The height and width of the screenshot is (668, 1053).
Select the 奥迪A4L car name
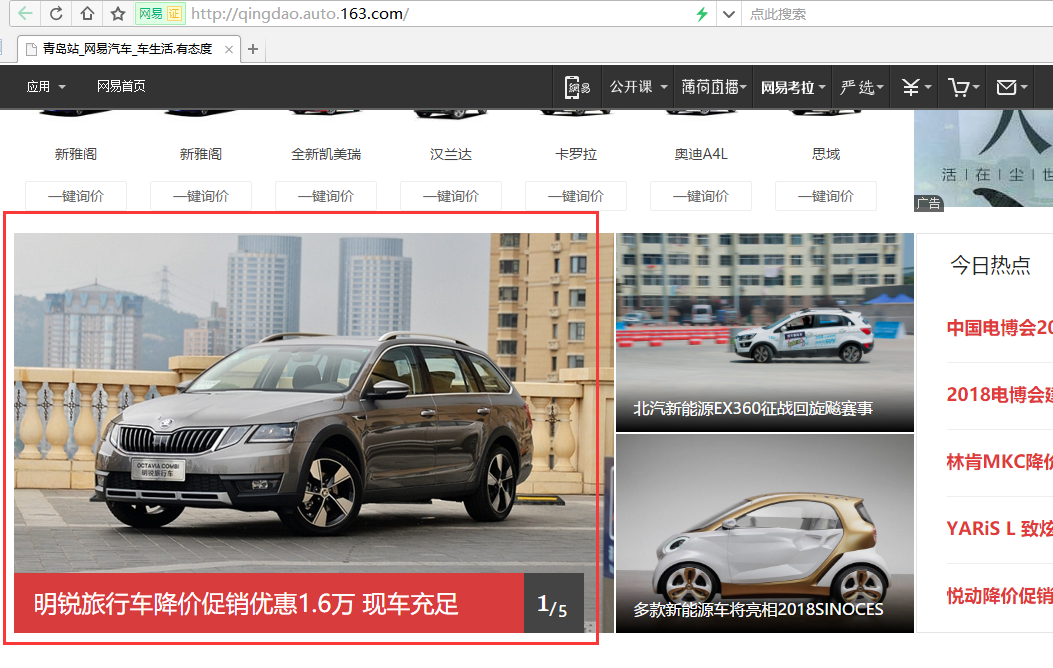coord(700,154)
